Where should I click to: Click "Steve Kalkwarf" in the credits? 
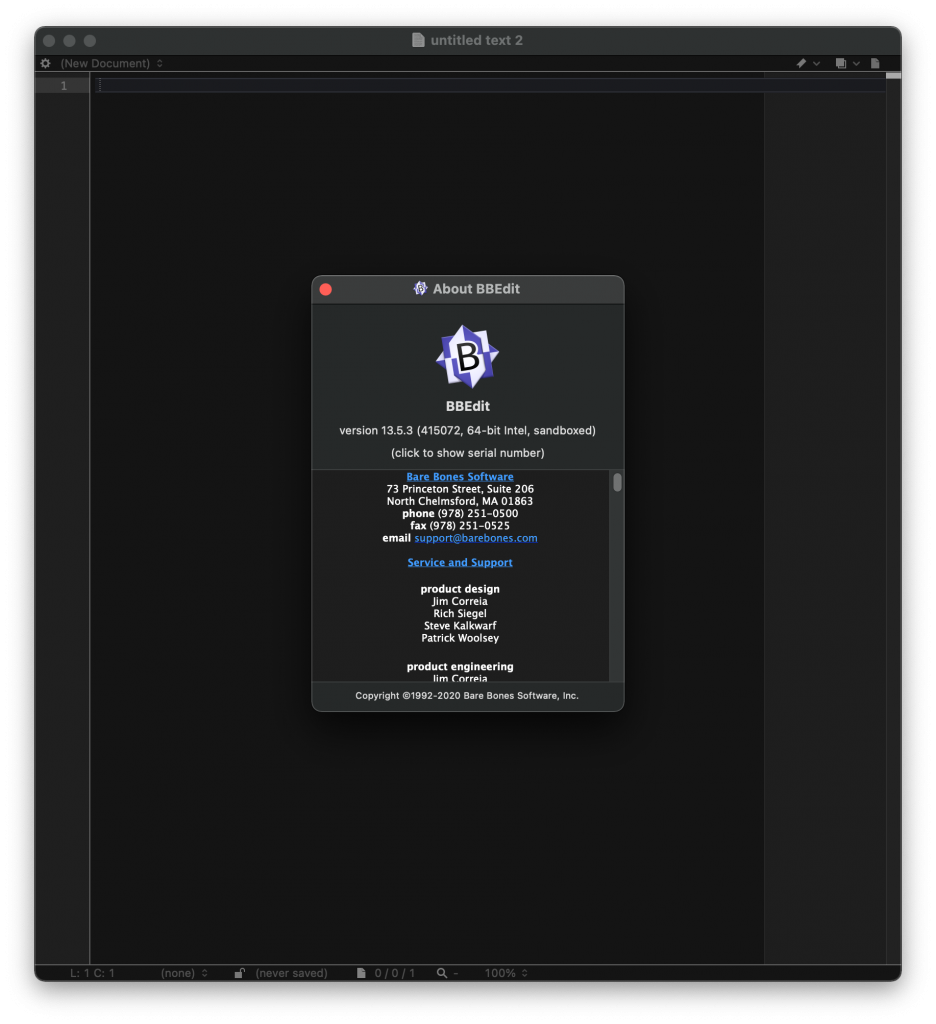(x=460, y=626)
